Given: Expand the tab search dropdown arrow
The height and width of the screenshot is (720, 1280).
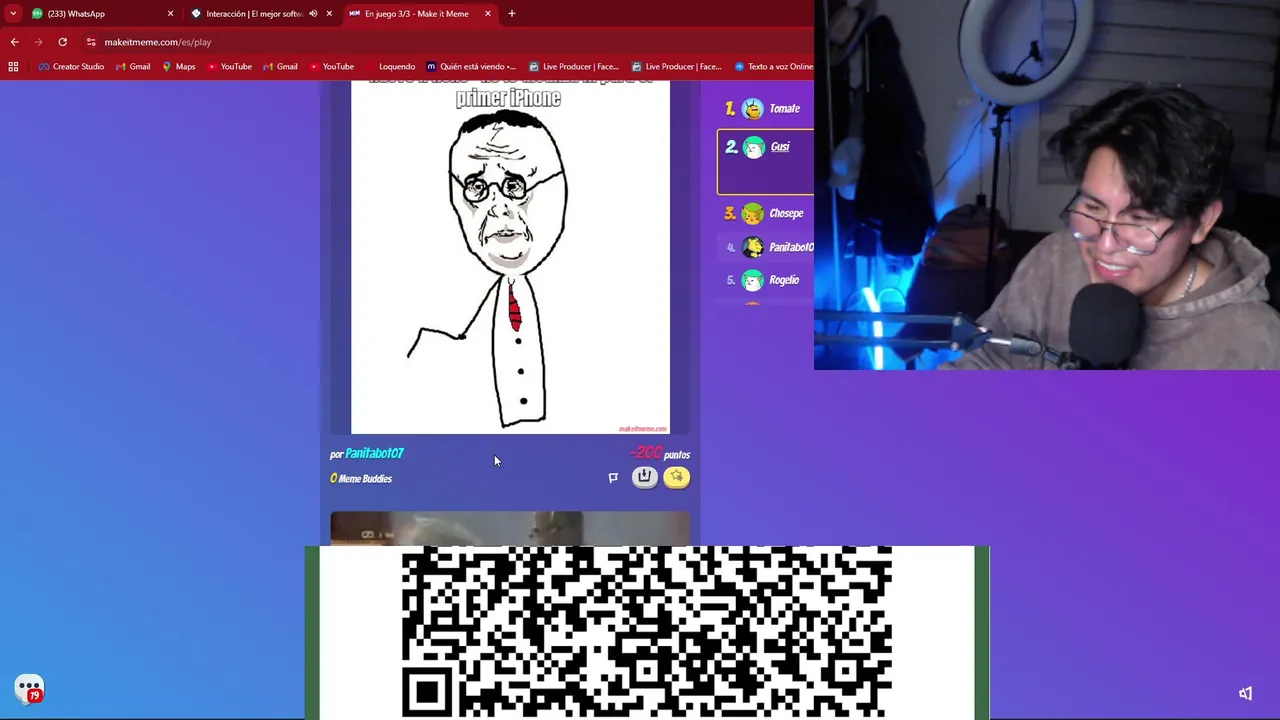Looking at the screenshot, I should click(x=13, y=14).
